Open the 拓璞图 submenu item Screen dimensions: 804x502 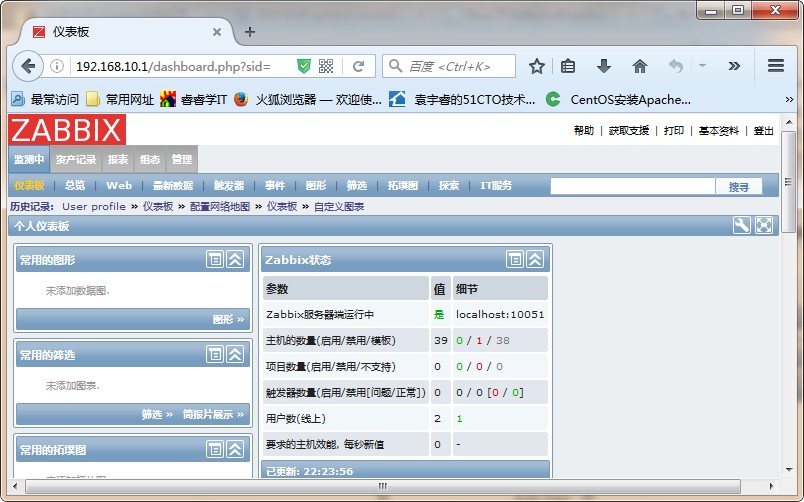coord(403,185)
